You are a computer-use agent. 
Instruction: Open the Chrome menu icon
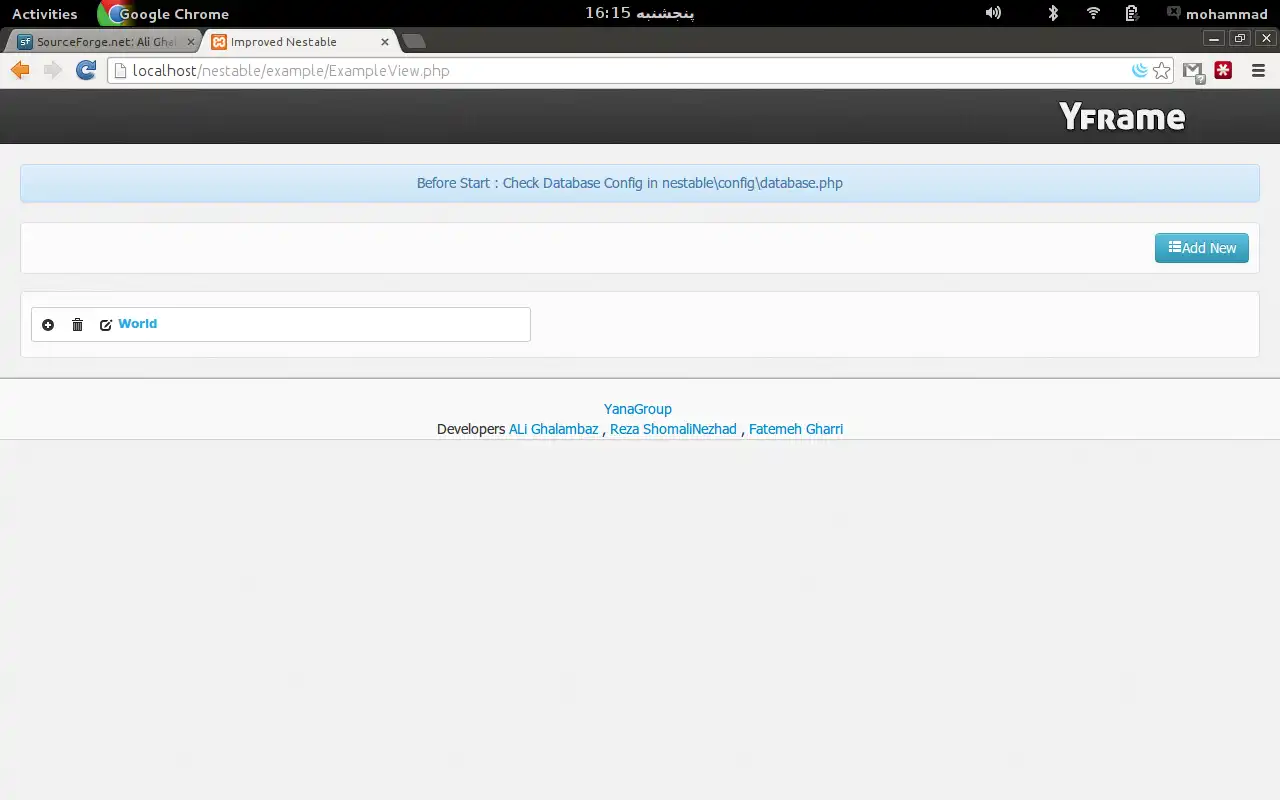tap(1258, 70)
